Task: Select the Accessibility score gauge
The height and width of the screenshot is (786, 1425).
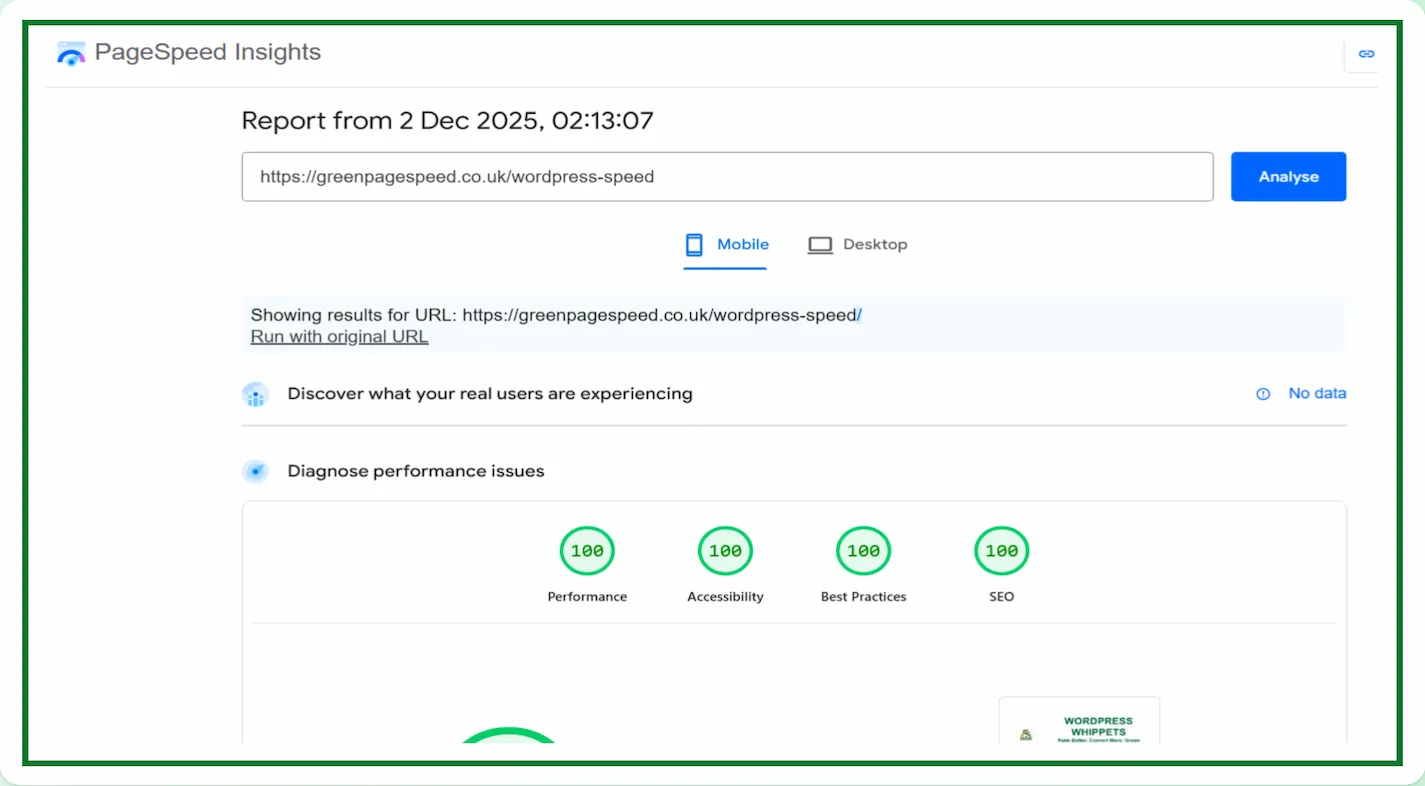Action: [725, 551]
